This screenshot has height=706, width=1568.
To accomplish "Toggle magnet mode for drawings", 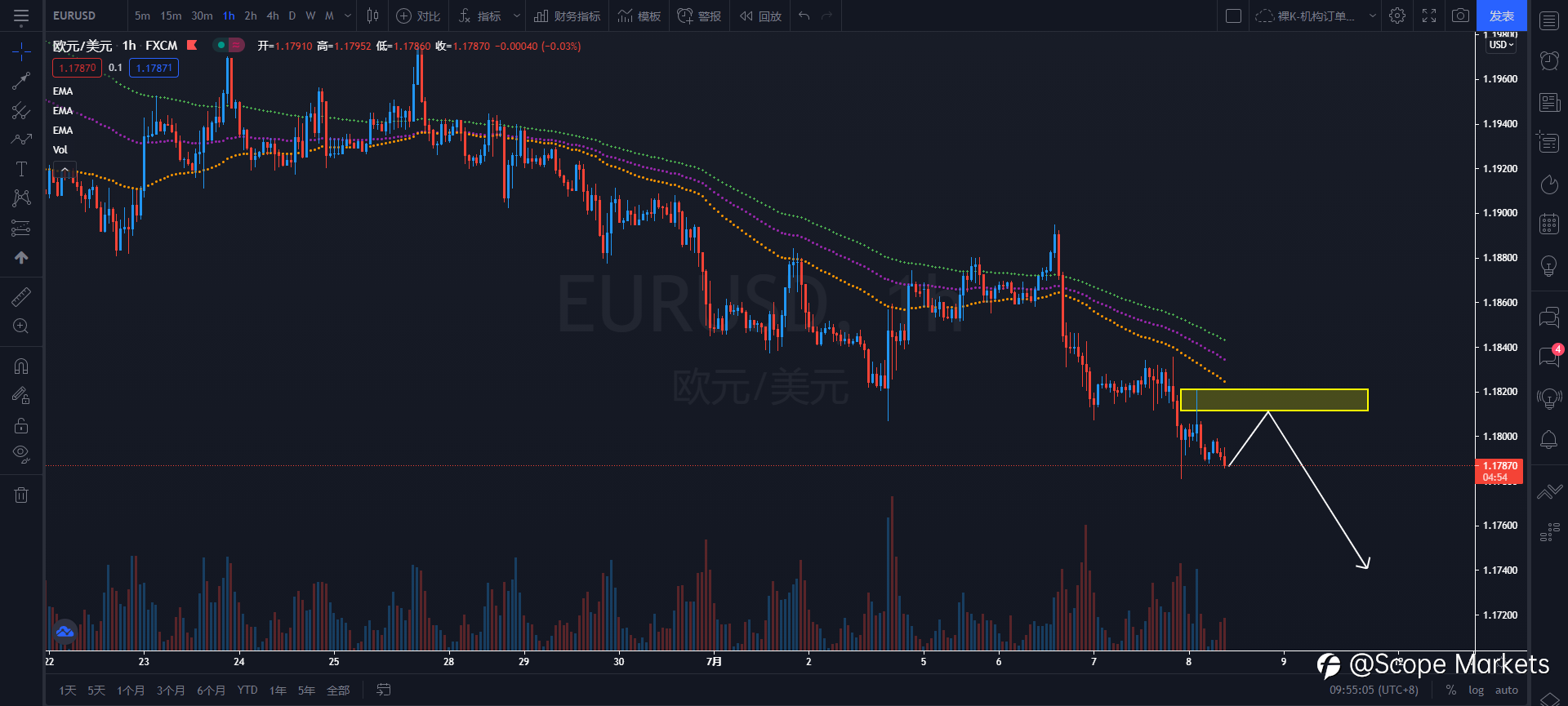I will [21, 366].
